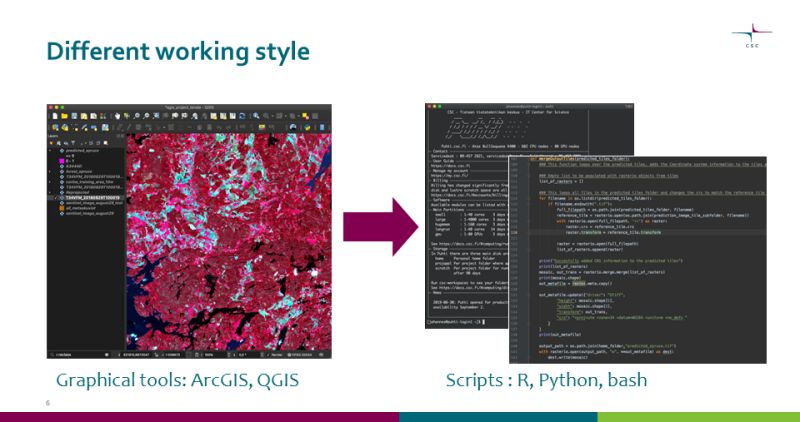Create a New Print Layout in QGIS
This screenshot has width=800, height=422.
[x=84, y=116]
